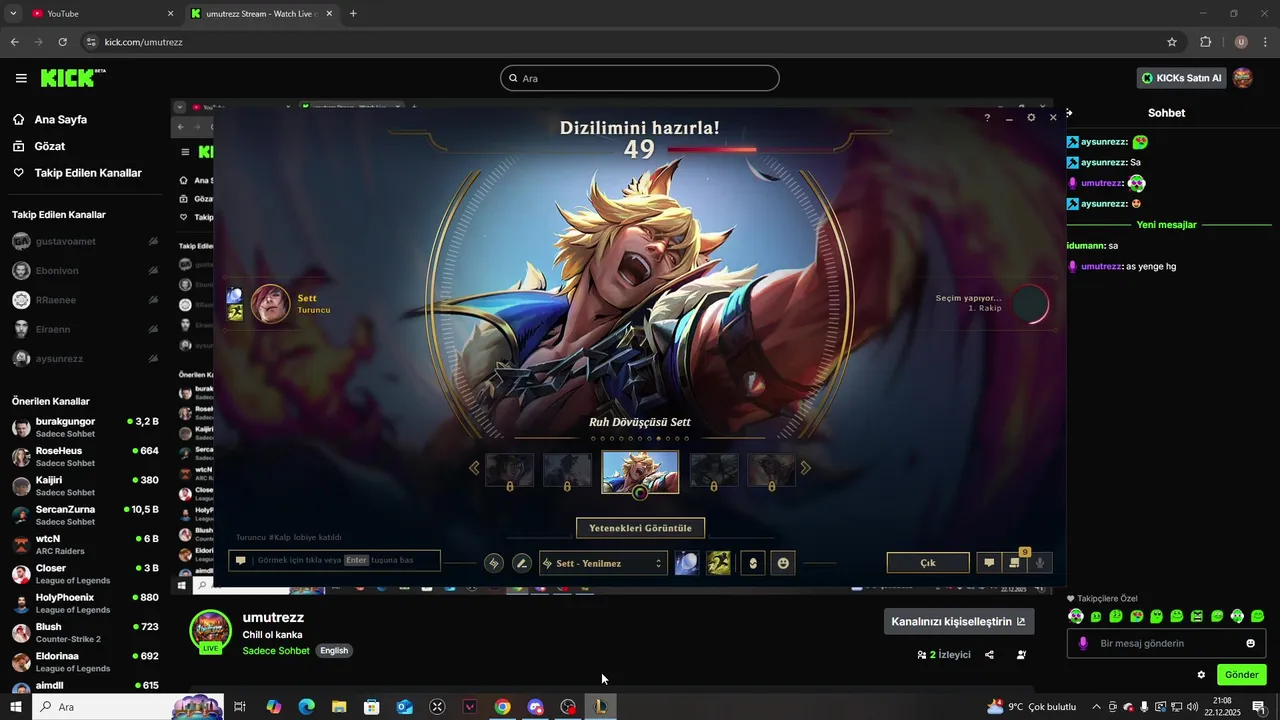The height and width of the screenshot is (720, 1280).
Task: Show hidden system tray icons chevron
Action: coord(1096,707)
